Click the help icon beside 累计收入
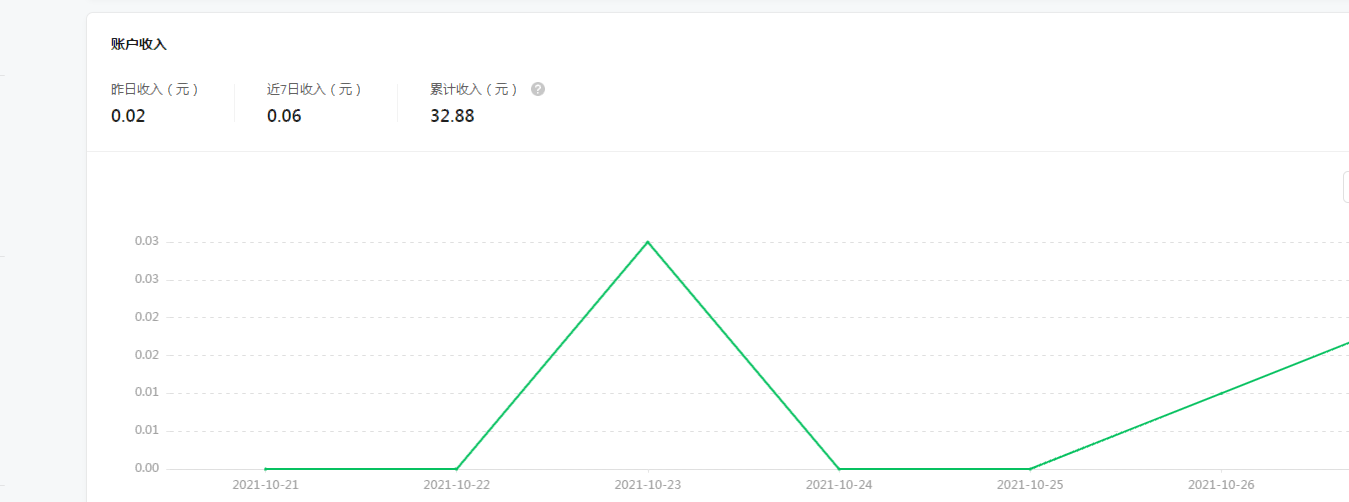The image size is (1349, 502). tap(538, 89)
